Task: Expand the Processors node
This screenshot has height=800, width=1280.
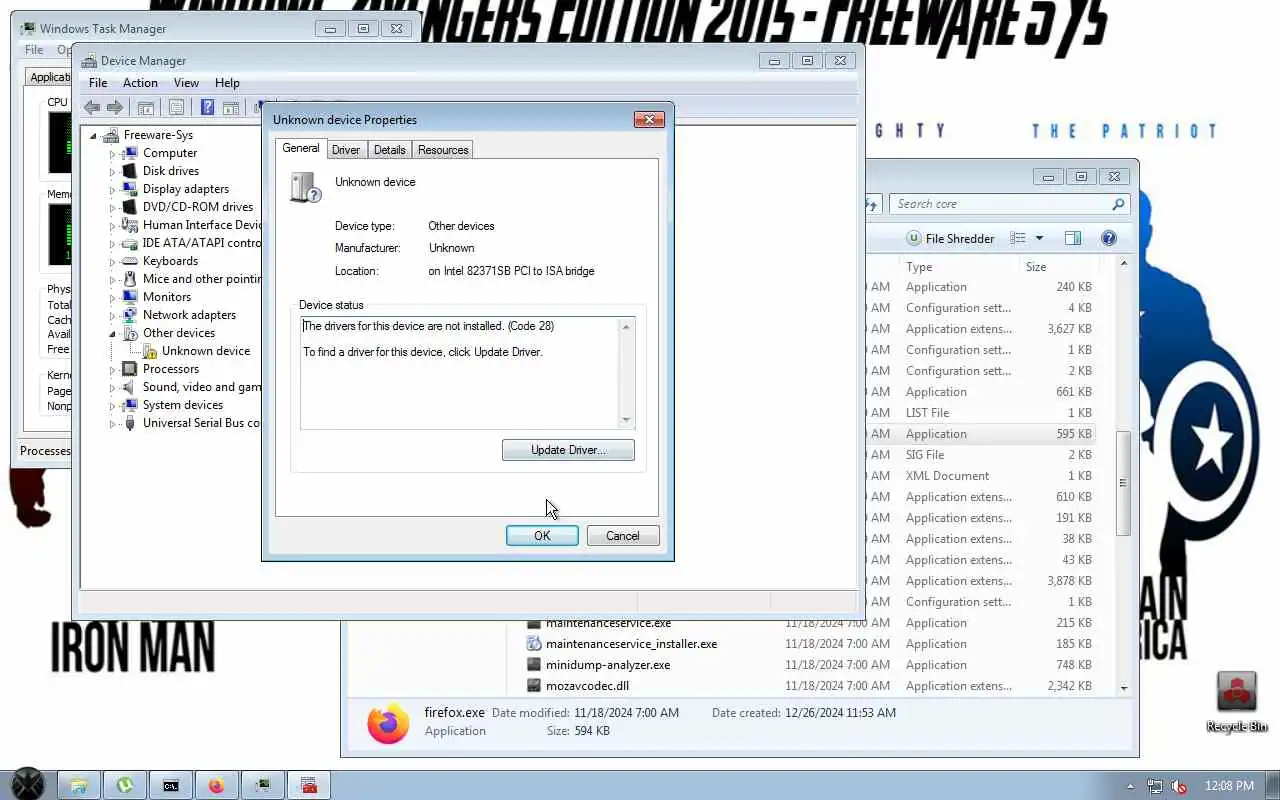Action: (113, 370)
